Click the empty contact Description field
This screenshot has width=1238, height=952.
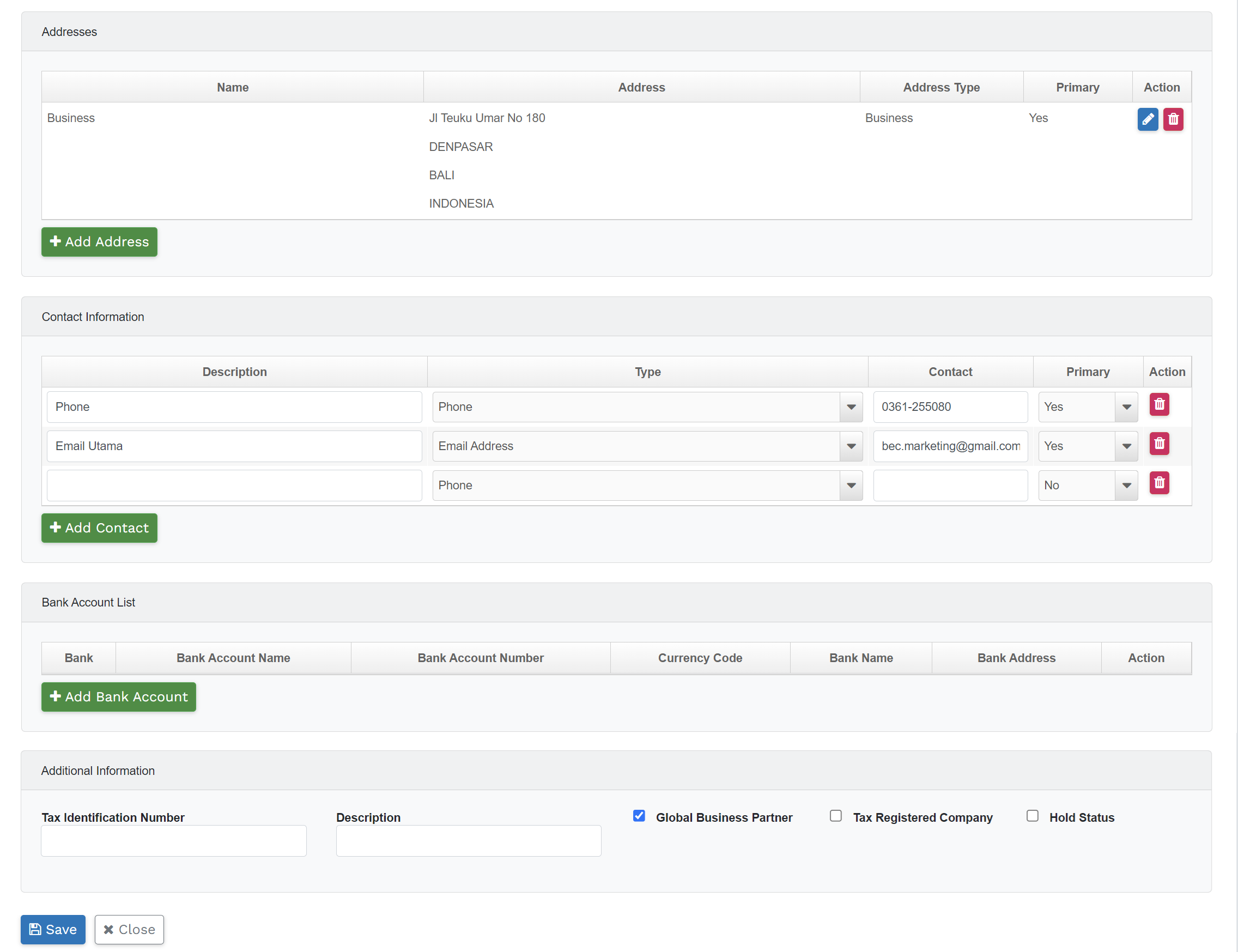coord(234,485)
